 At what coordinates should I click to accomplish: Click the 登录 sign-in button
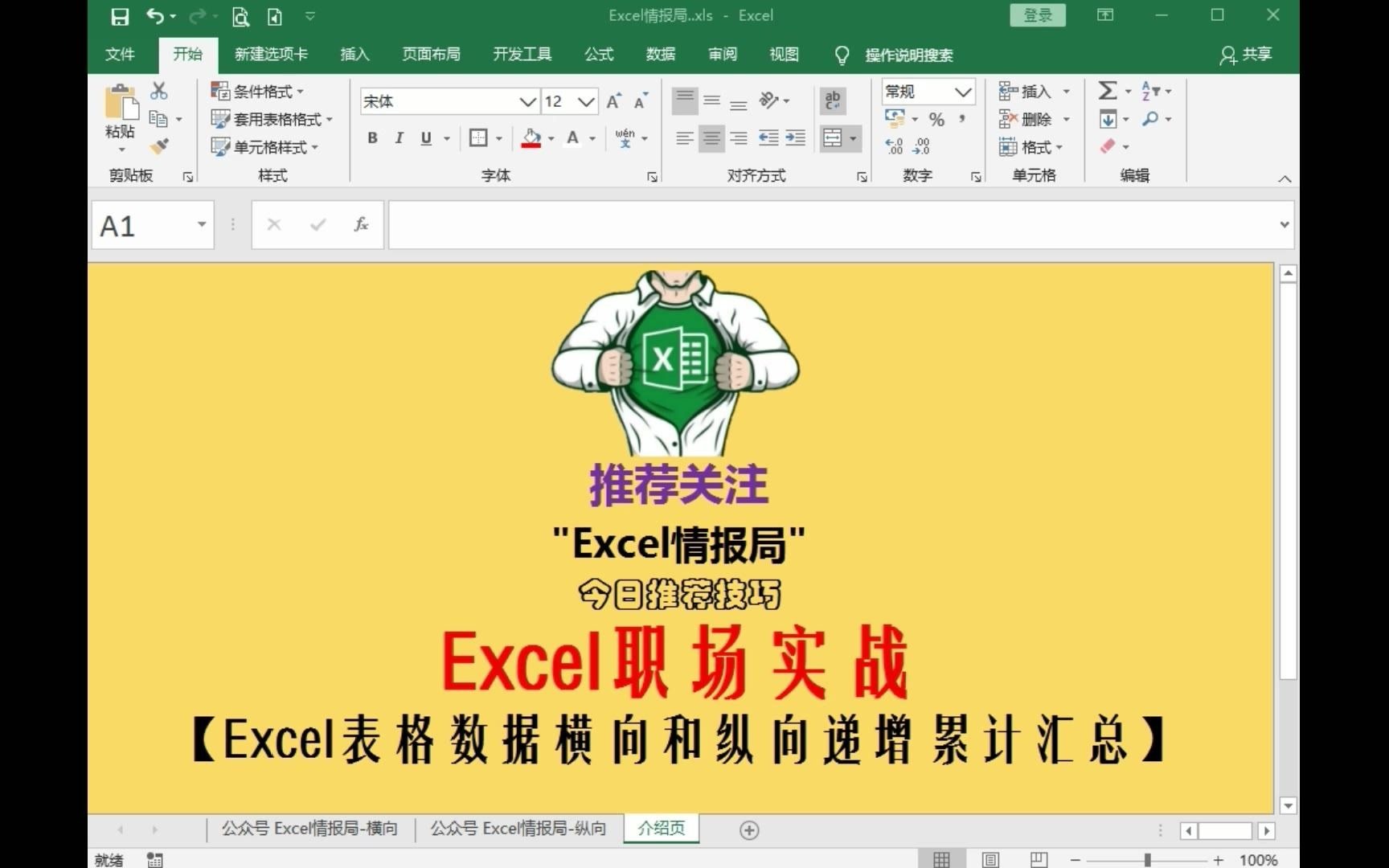click(x=1038, y=15)
